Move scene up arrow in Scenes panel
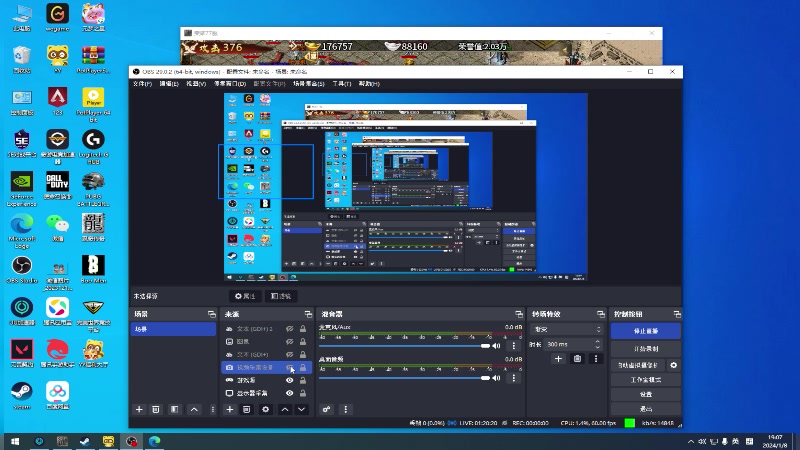This screenshot has width=800, height=450. (x=194, y=409)
